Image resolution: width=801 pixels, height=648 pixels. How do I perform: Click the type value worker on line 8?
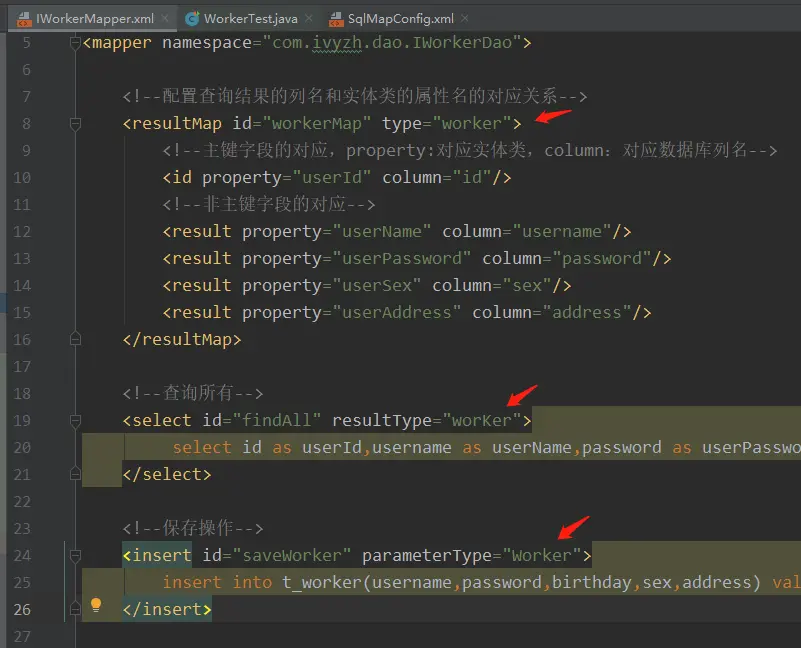472,124
